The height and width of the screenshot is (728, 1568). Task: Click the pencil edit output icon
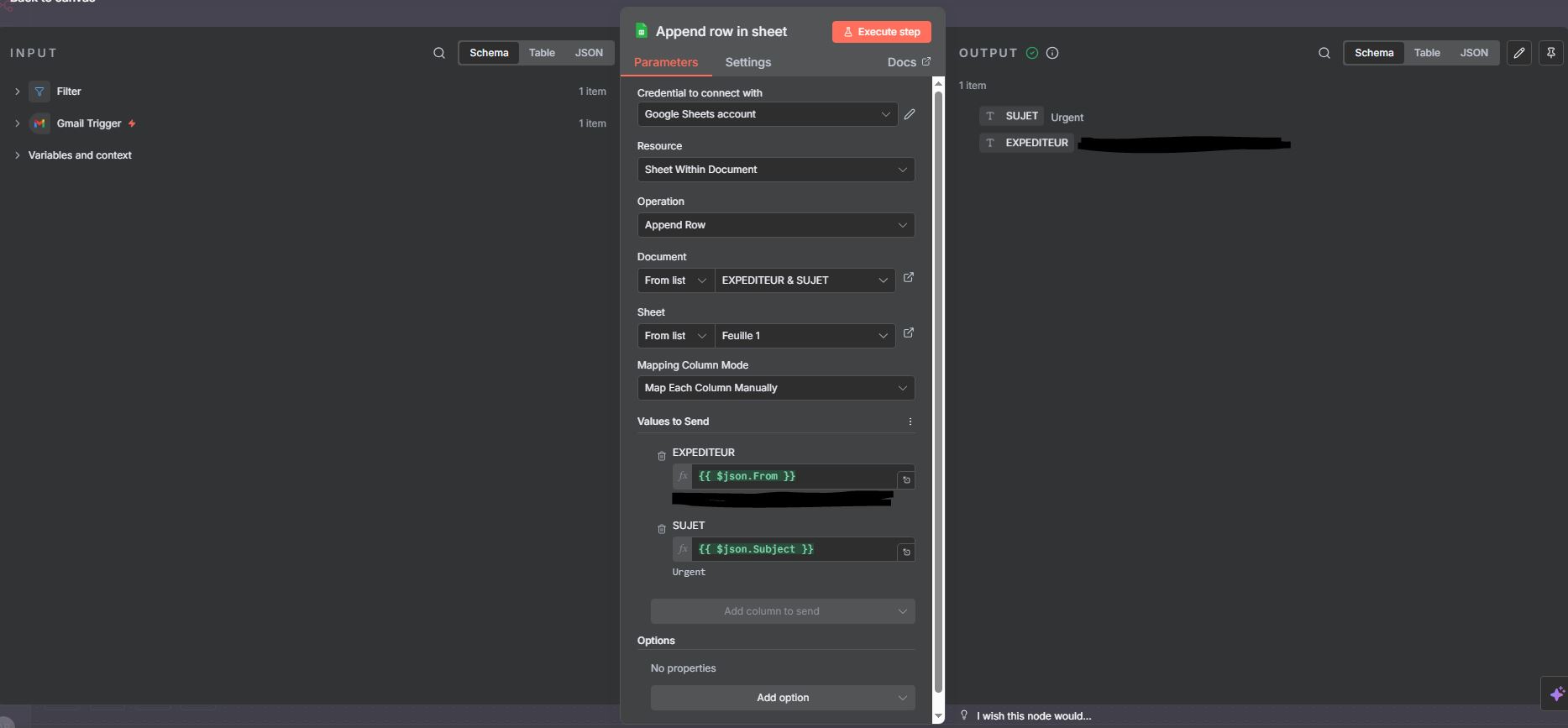(x=1519, y=53)
